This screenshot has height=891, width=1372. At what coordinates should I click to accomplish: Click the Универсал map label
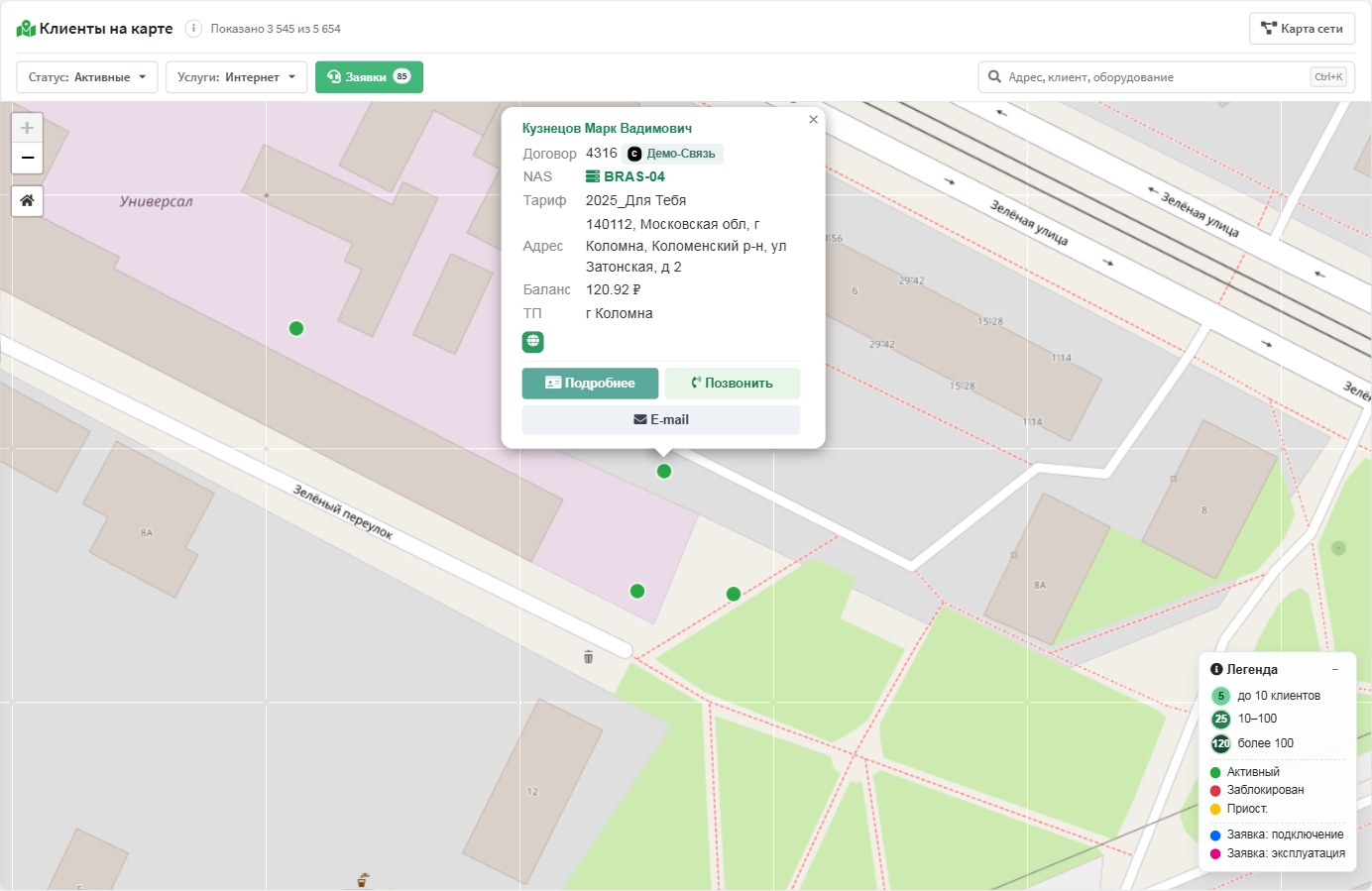157,201
